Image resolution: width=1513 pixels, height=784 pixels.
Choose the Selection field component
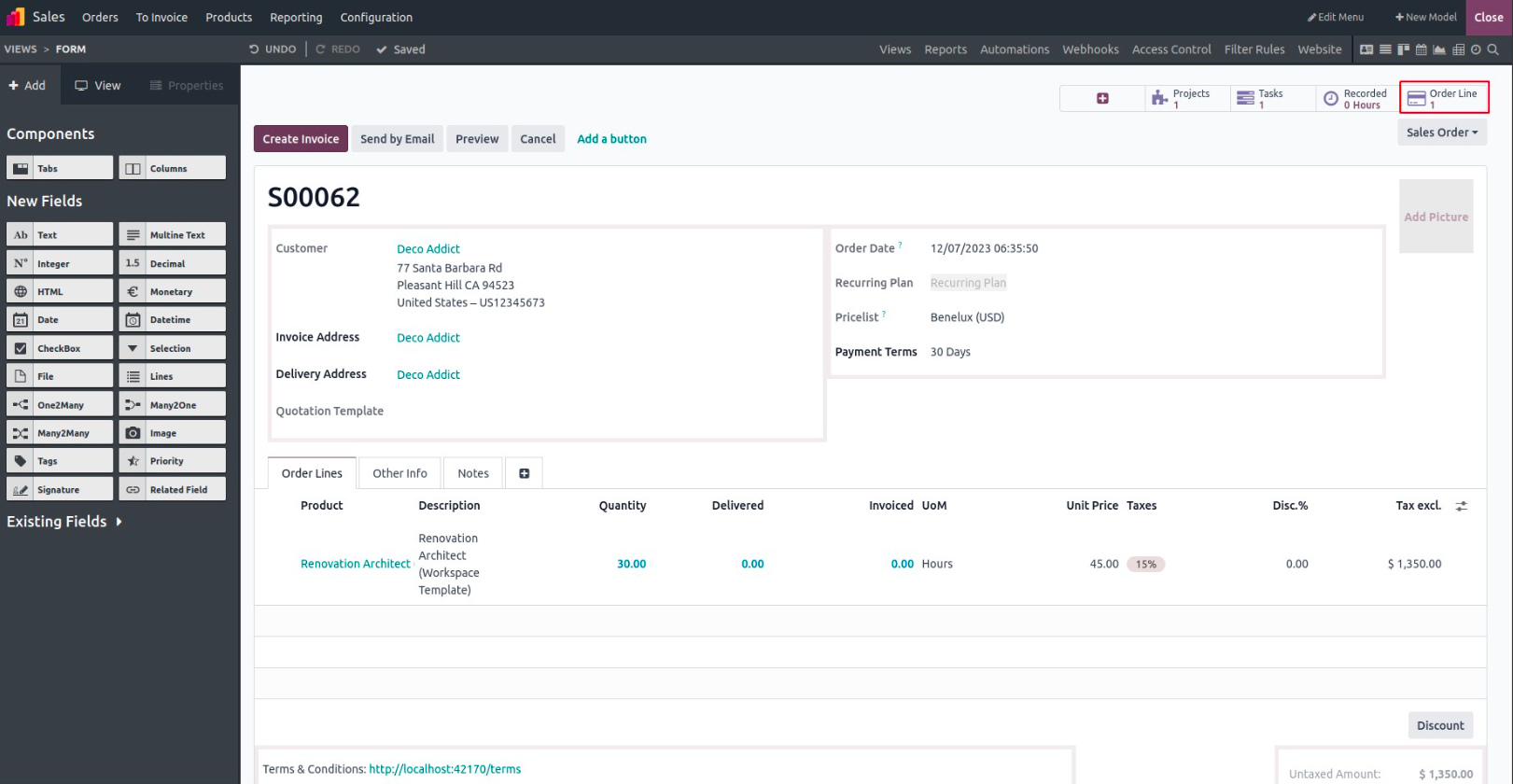point(172,348)
